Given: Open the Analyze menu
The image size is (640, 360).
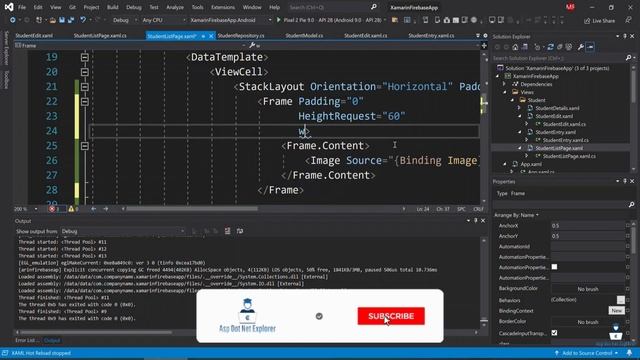Looking at the screenshot, I should tap(175, 7).
